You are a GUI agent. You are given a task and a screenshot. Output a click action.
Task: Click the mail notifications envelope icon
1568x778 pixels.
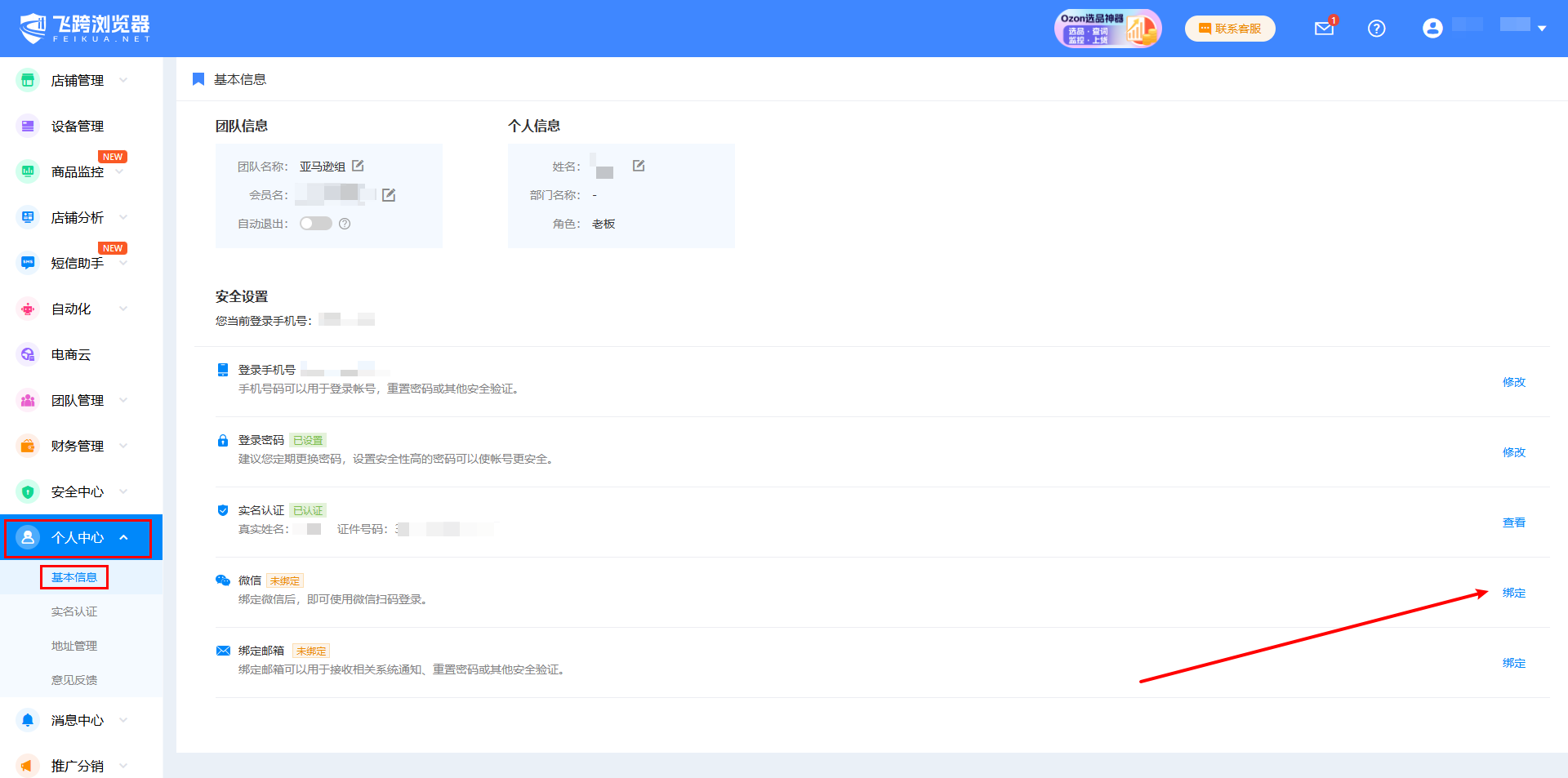point(1324,29)
